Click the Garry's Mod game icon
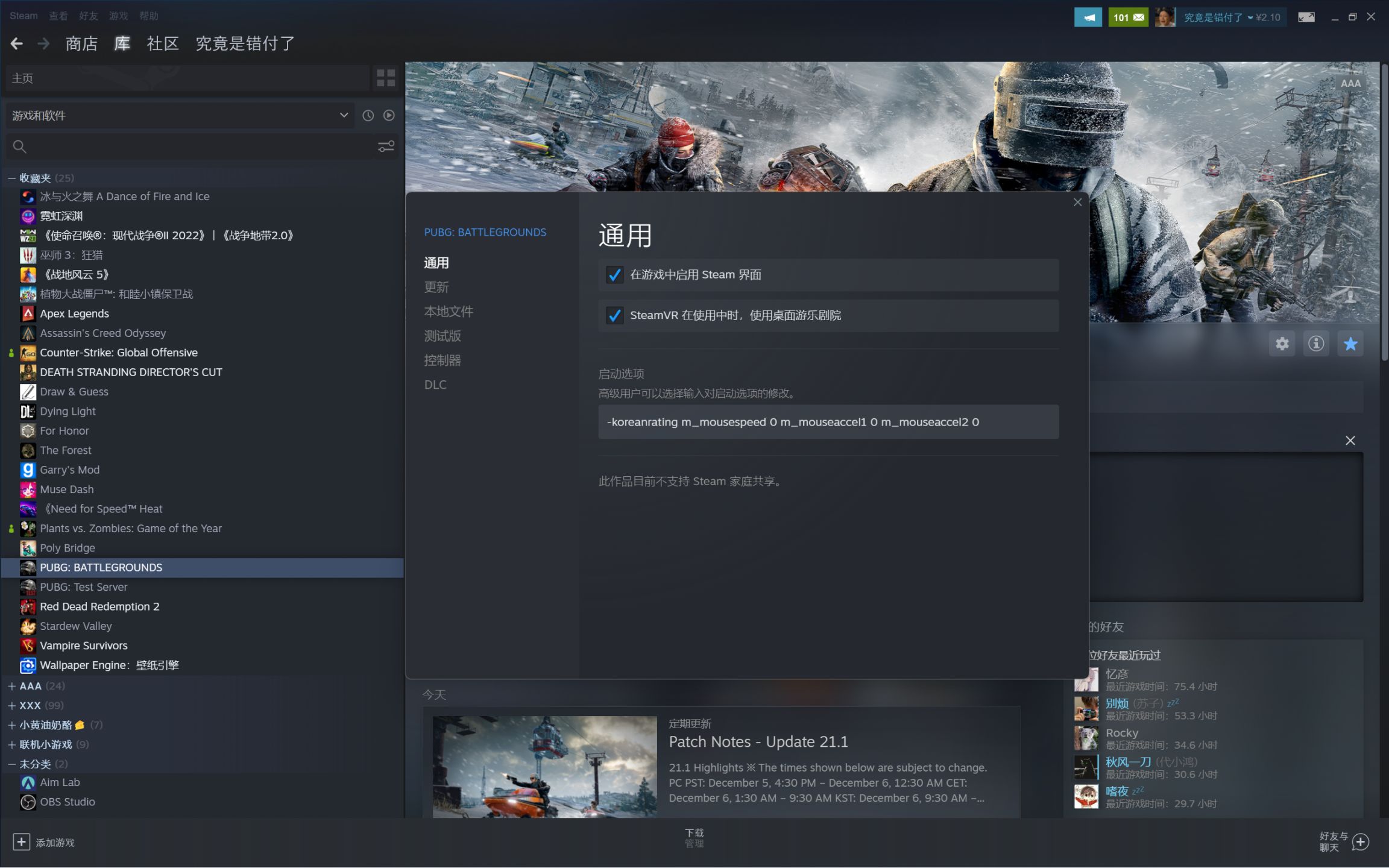Image resolution: width=1389 pixels, height=868 pixels. point(28,470)
